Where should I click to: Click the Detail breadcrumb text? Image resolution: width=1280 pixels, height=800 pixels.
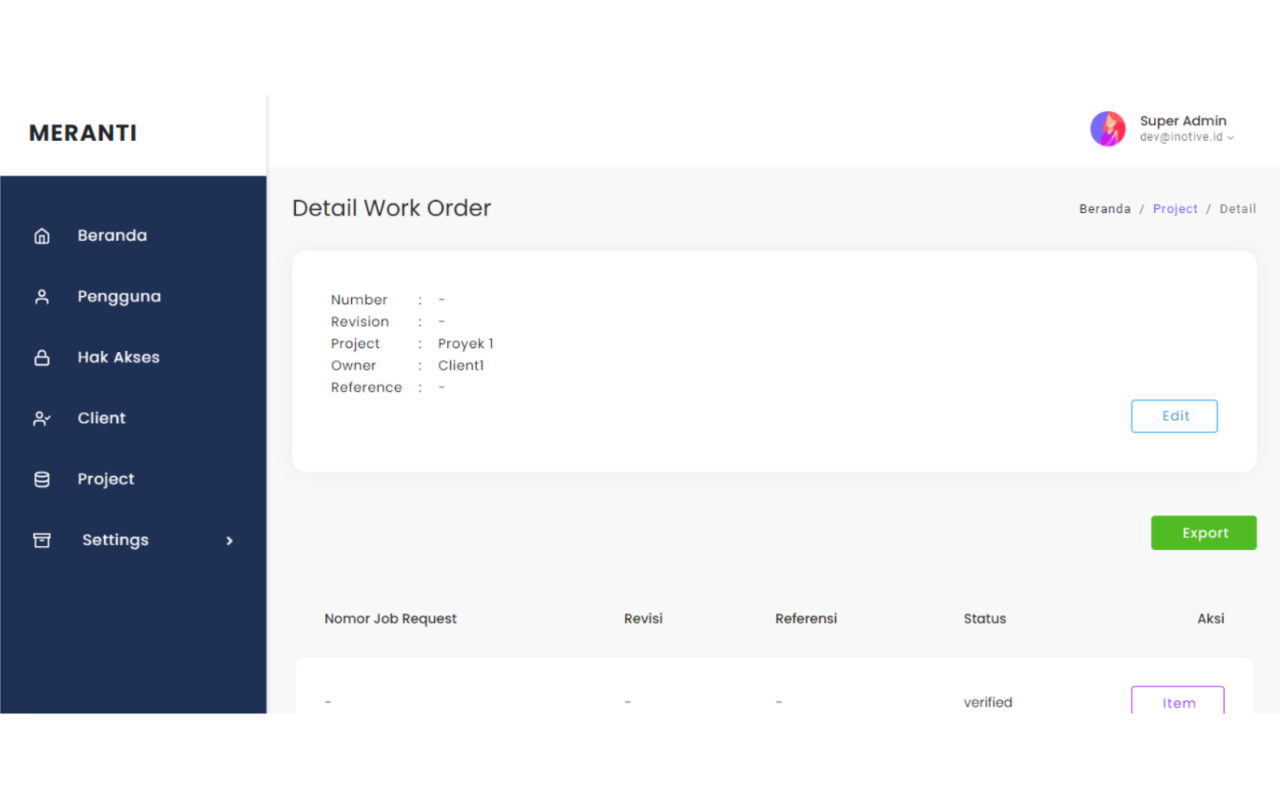1238,209
